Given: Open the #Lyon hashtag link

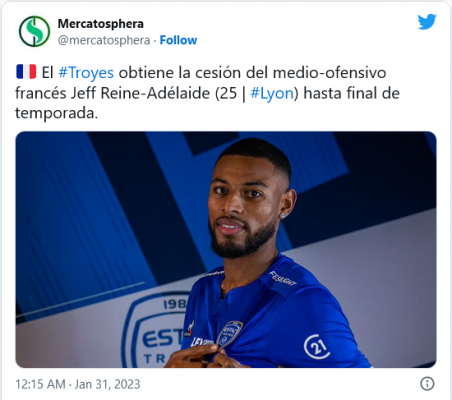Looking at the screenshot, I should tap(272, 93).
